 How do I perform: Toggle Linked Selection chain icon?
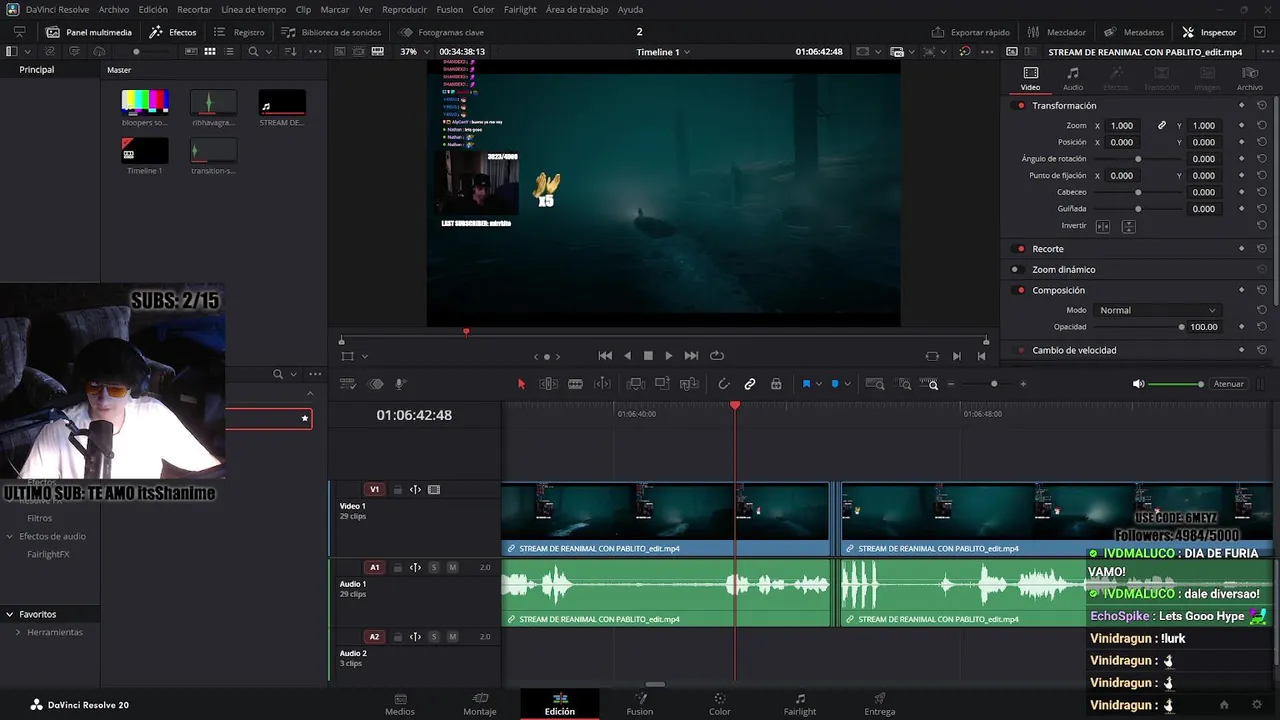(750, 384)
